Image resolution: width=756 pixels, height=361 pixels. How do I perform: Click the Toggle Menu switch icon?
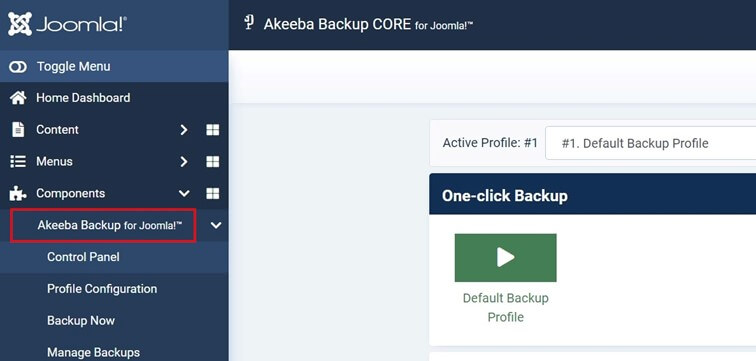click(x=18, y=67)
